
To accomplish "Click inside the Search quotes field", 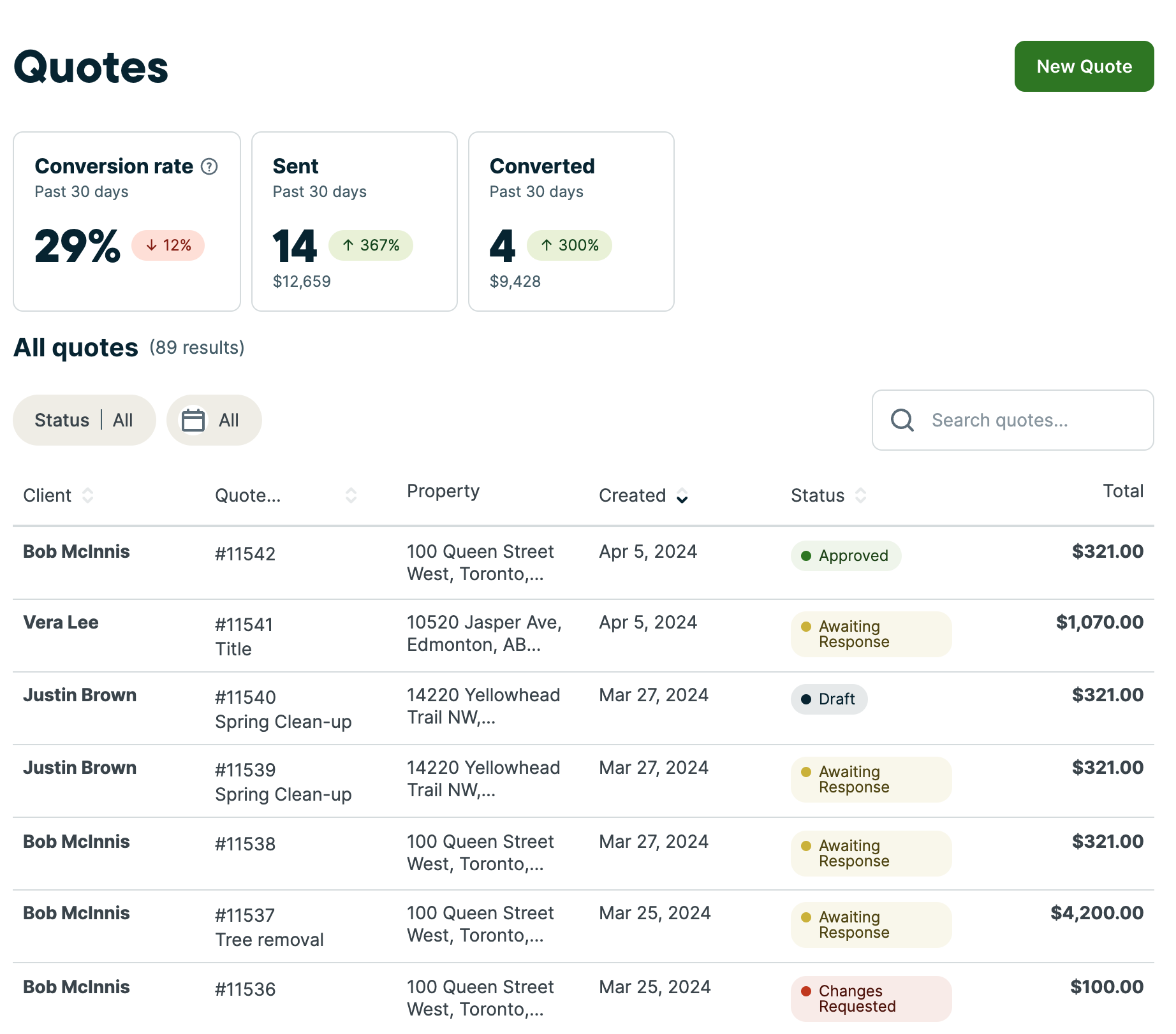I will point(1020,420).
